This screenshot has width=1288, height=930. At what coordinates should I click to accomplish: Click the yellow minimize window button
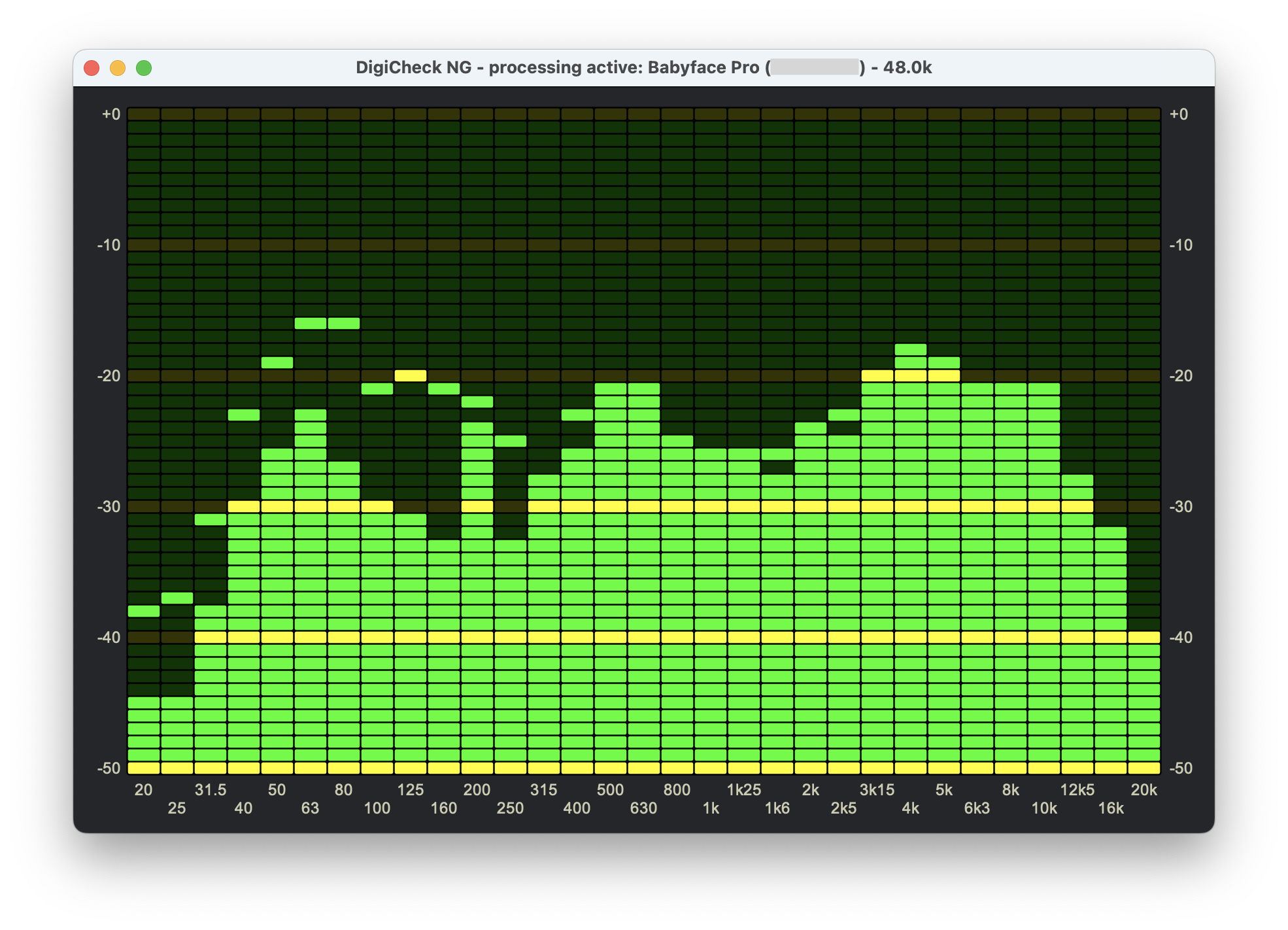118,68
